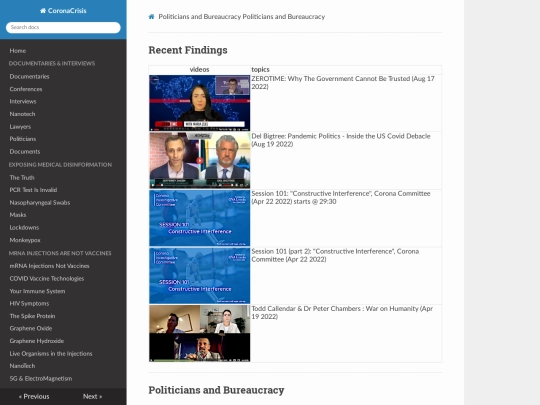Click Todd Callendar & Dr Peter Chambers text
Viewport: 540px width, 405px height.
tap(342, 313)
